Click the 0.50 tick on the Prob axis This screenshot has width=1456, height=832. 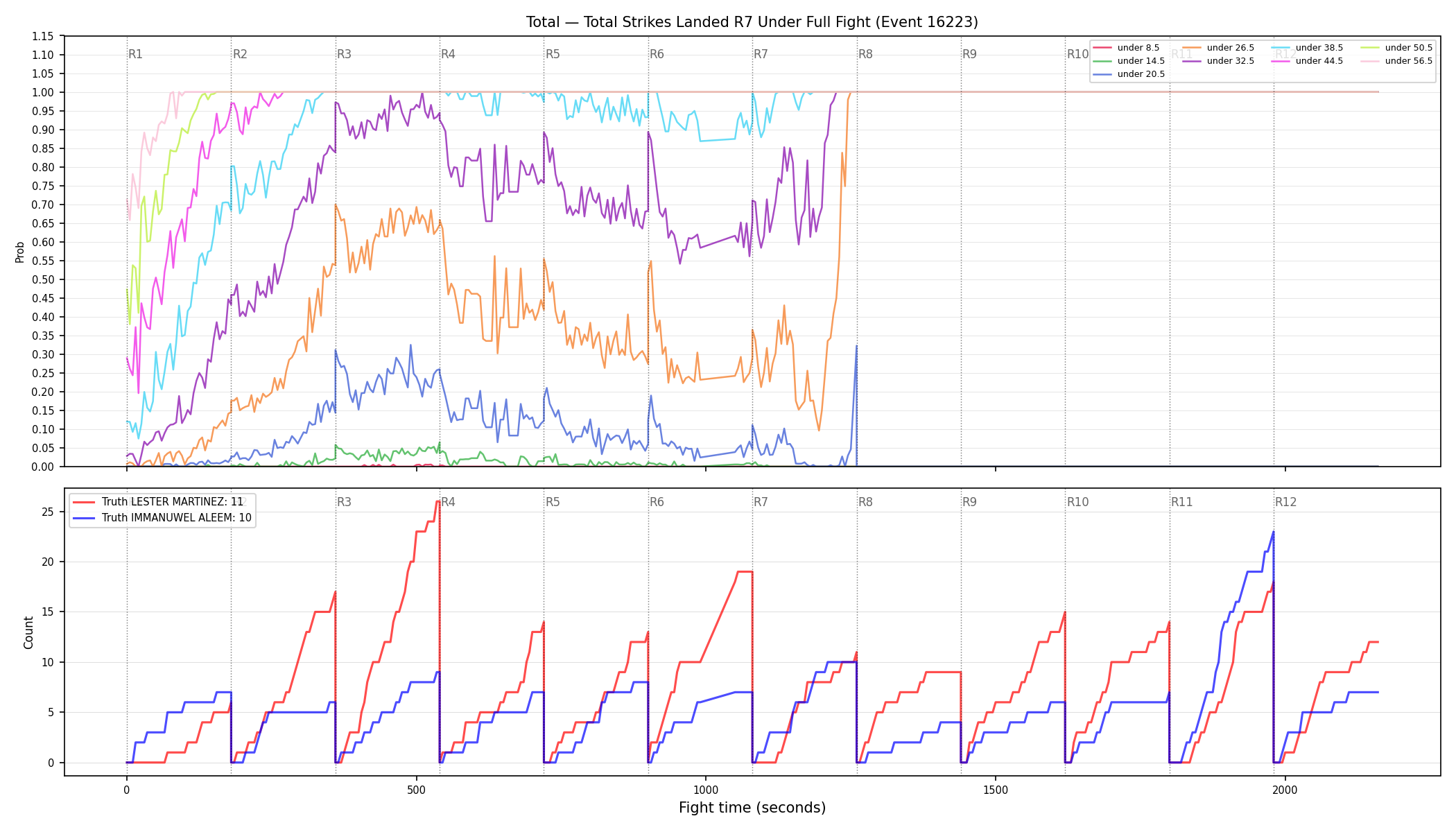[43, 279]
